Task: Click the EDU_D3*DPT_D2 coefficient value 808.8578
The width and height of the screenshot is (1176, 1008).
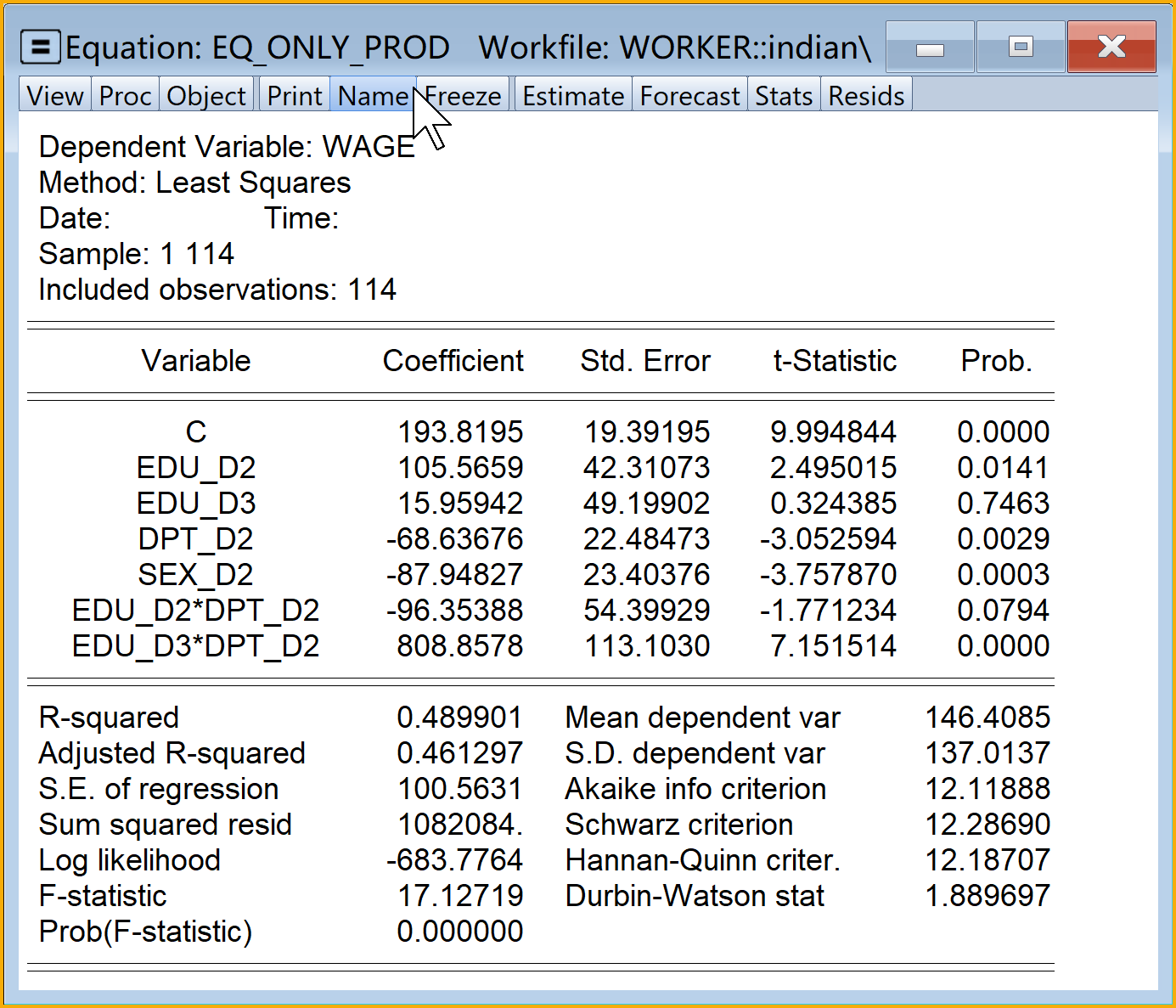Action: tap(460, 646)
